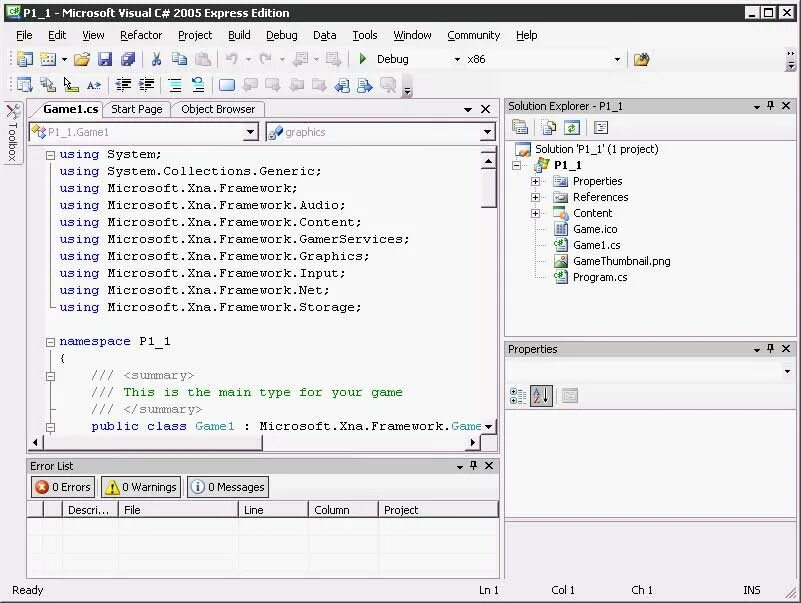This screenshot has height=603, width=801.
Task: Click the New Project toolbar icon
Action: (x=25, y=59)
